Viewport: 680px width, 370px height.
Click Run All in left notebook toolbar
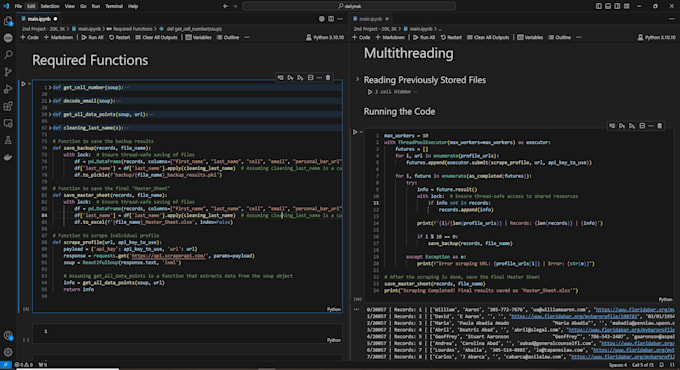point(92,38)
